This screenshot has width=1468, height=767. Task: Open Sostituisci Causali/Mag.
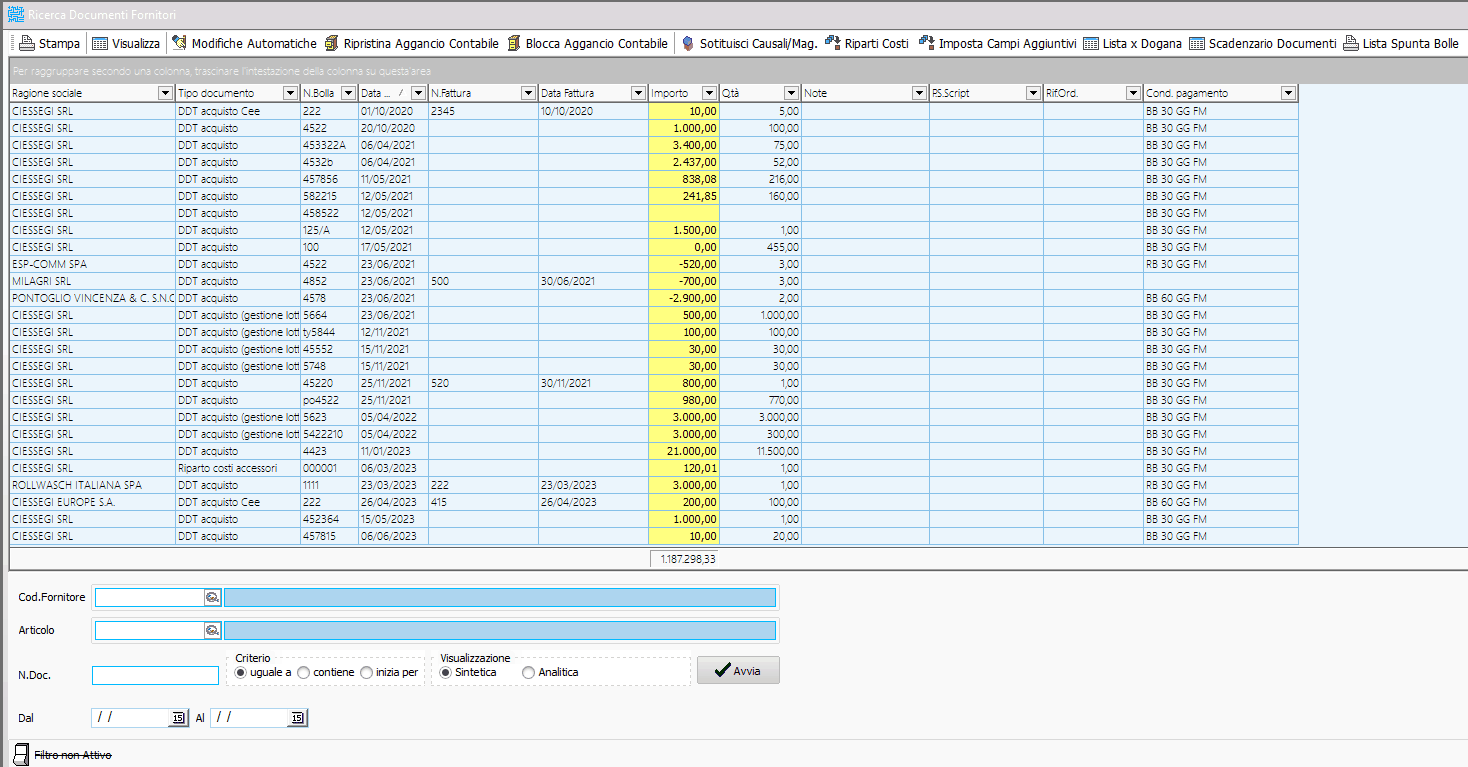749,44
